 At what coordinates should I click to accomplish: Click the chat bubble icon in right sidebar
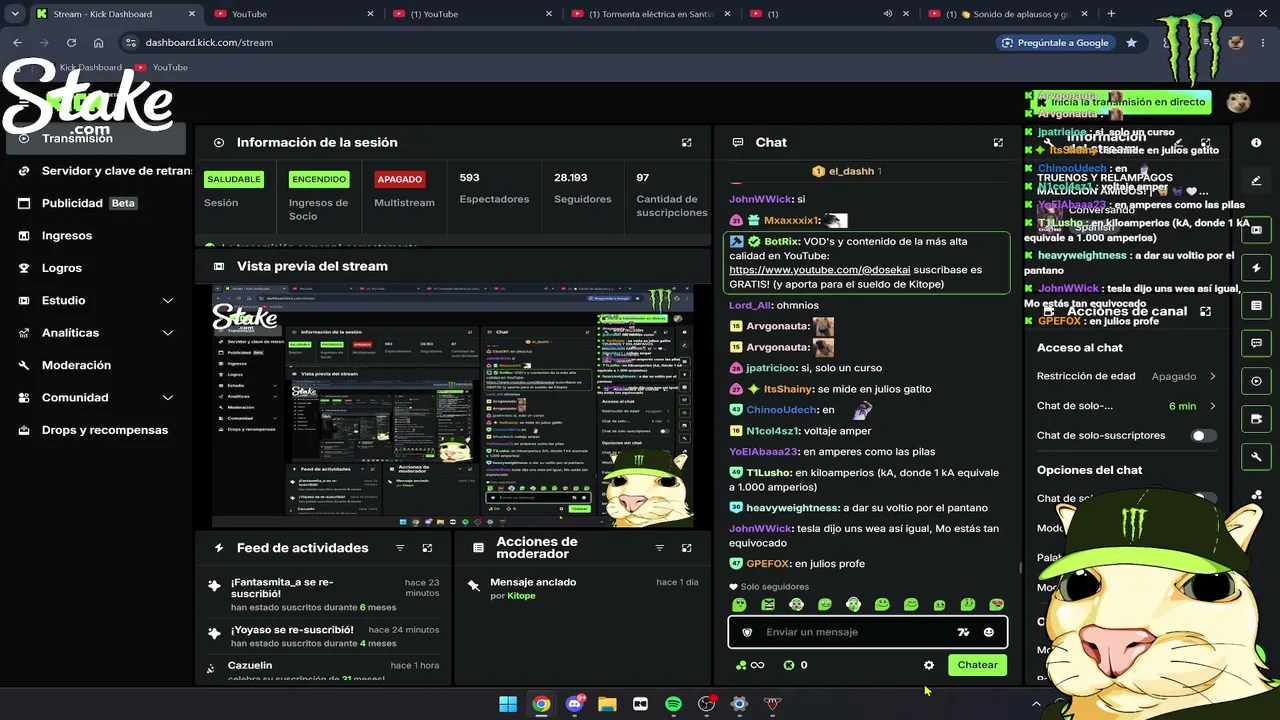1256,343
